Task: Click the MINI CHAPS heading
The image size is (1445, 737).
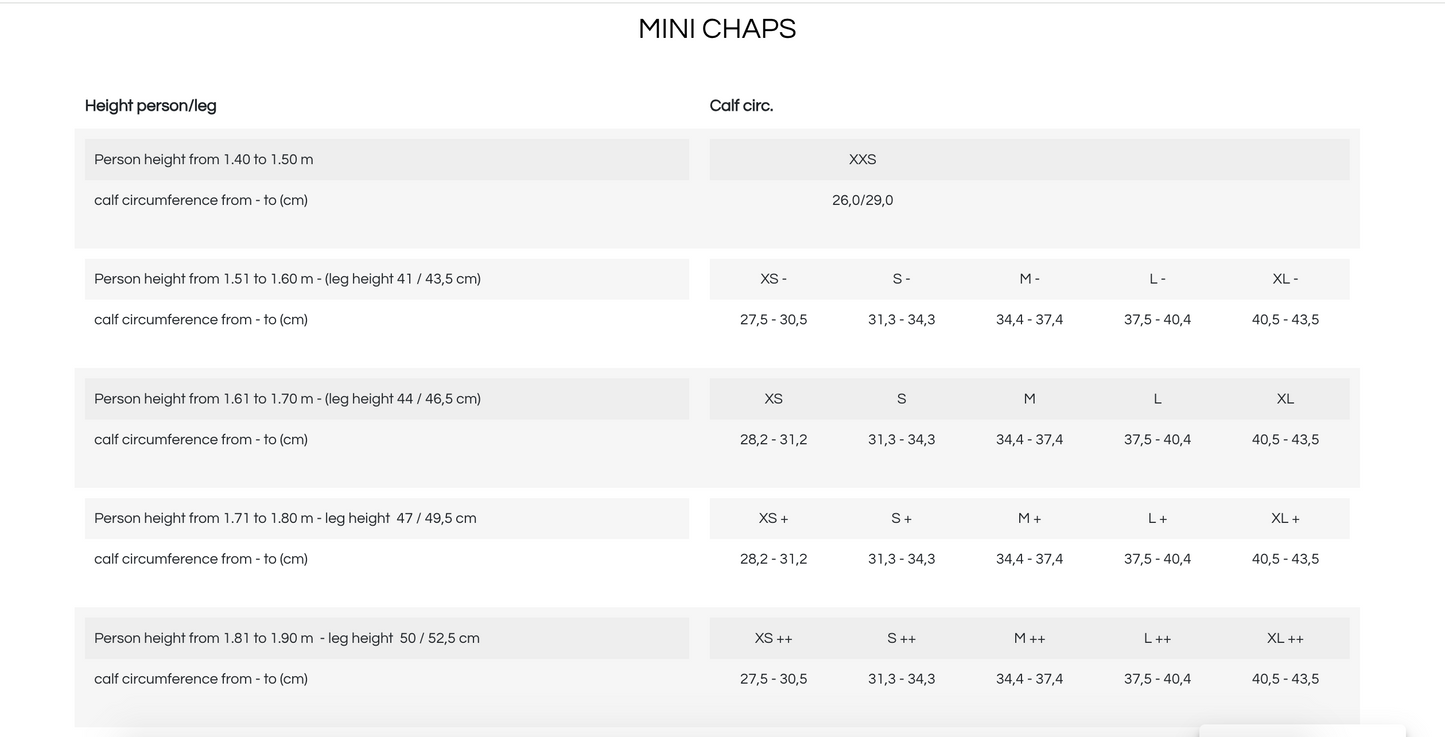Action: 717,29
